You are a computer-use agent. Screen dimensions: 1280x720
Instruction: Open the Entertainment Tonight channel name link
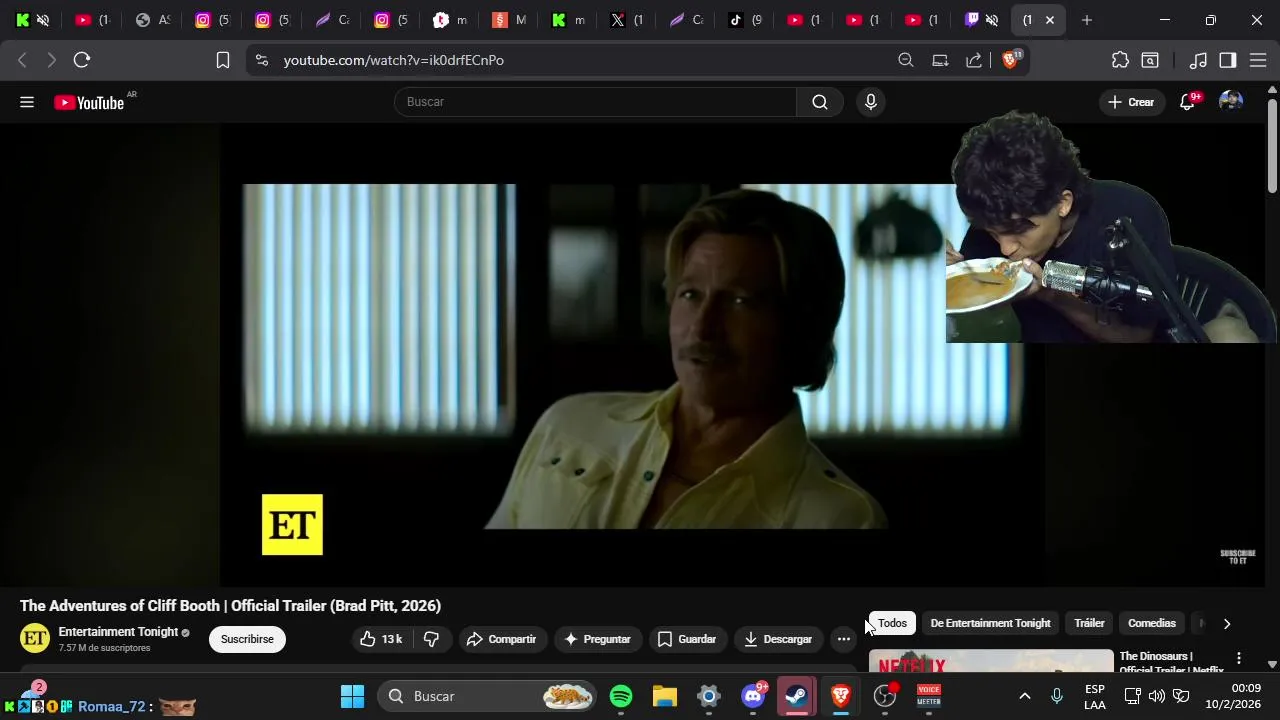coord(118,632)
